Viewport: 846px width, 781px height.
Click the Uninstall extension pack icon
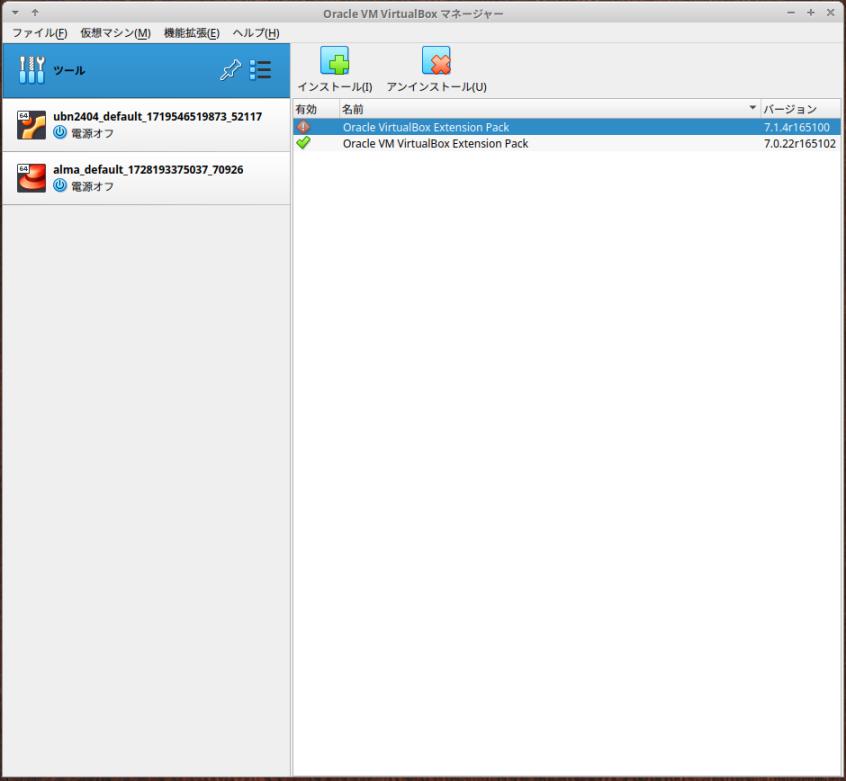coord(436,60)
